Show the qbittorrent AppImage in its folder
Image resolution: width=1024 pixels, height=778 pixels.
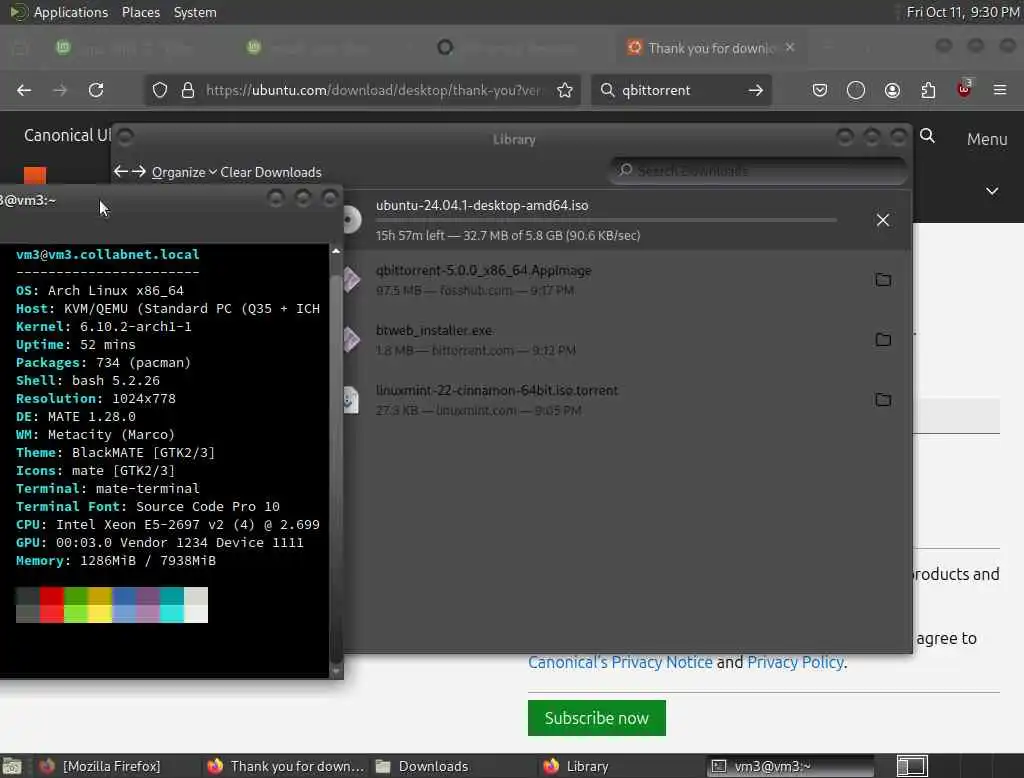tap(883, 280)
